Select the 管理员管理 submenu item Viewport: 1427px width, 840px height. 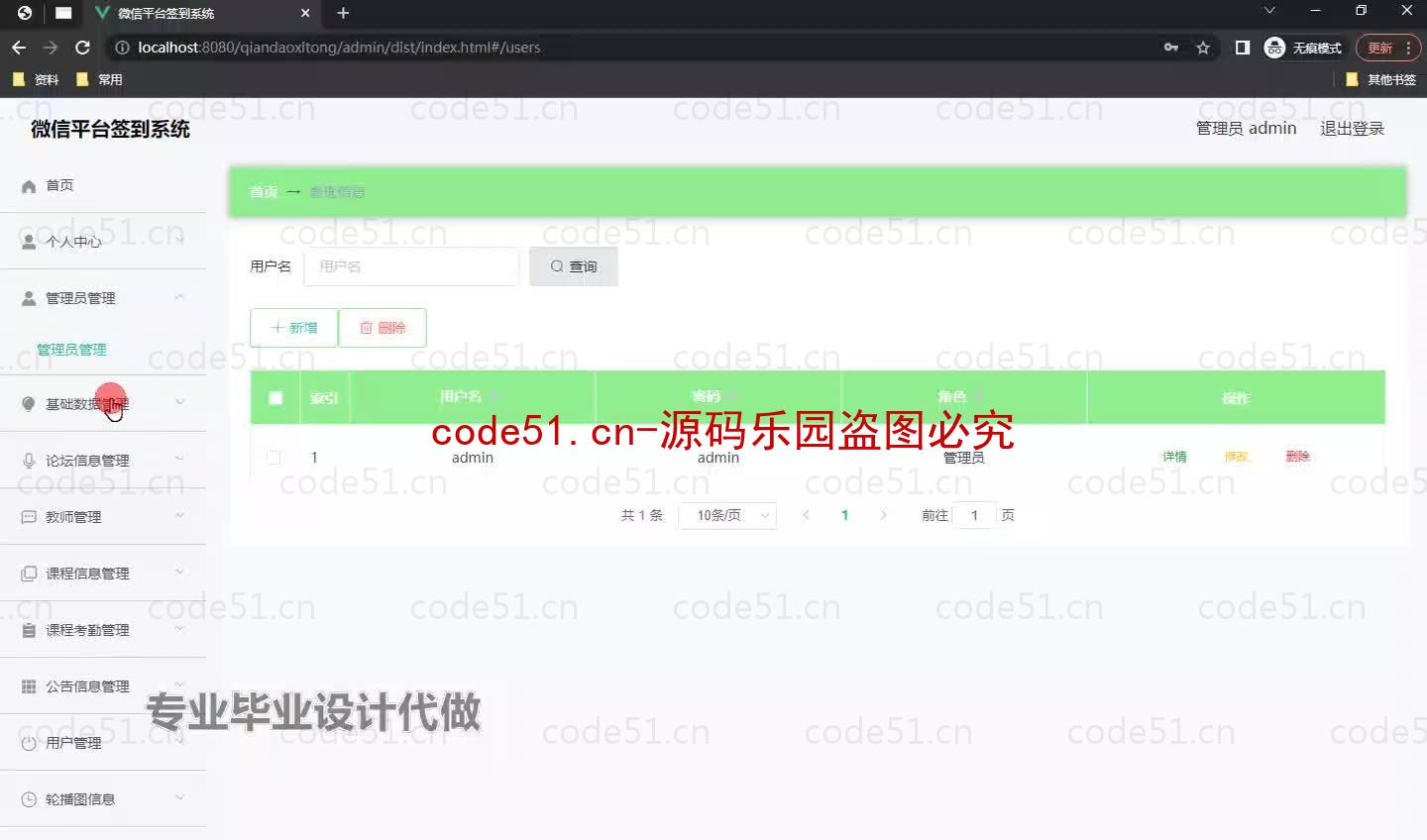click(x=71, y=350)
